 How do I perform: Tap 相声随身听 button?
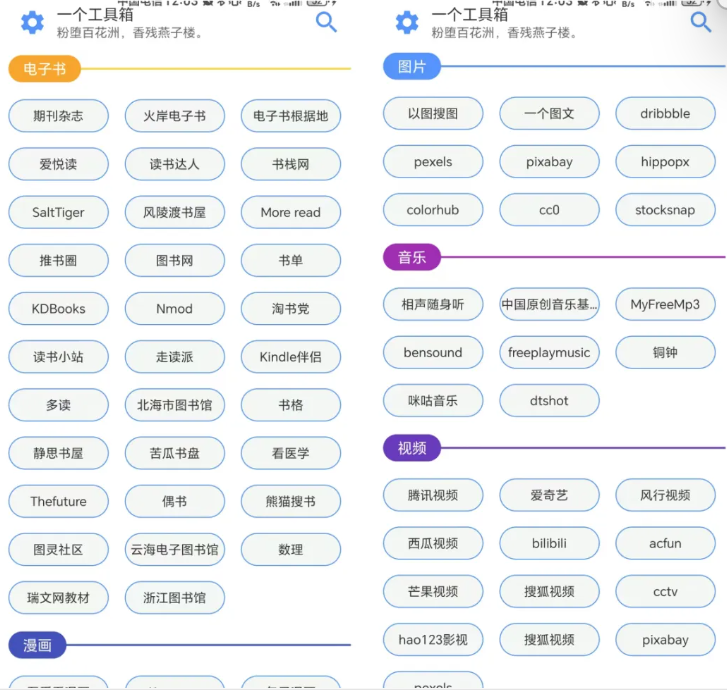433,304
